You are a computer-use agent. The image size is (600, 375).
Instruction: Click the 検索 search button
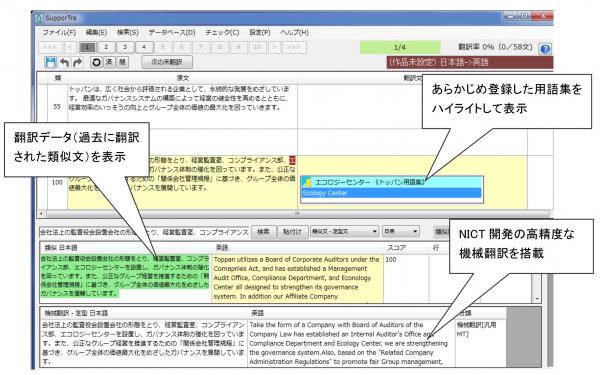click(x=263, y=232)
